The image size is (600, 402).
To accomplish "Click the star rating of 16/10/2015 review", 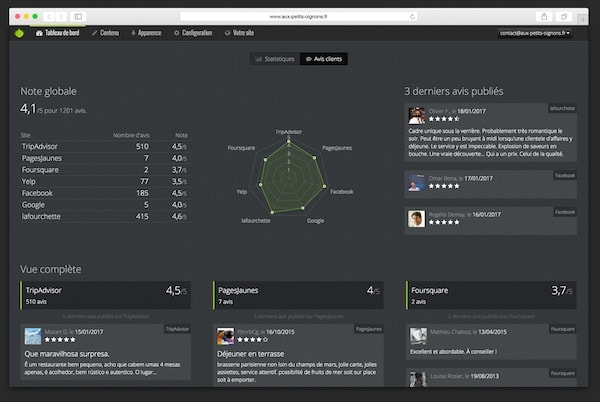I will coord(253,340).
